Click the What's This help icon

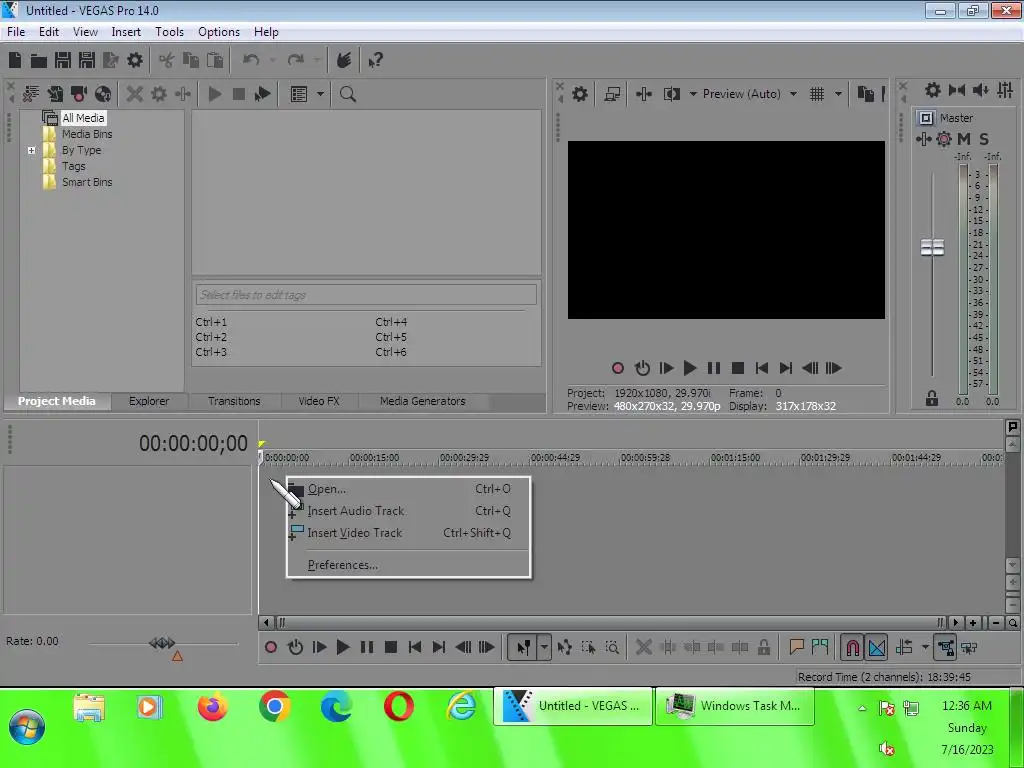(376, 61)
